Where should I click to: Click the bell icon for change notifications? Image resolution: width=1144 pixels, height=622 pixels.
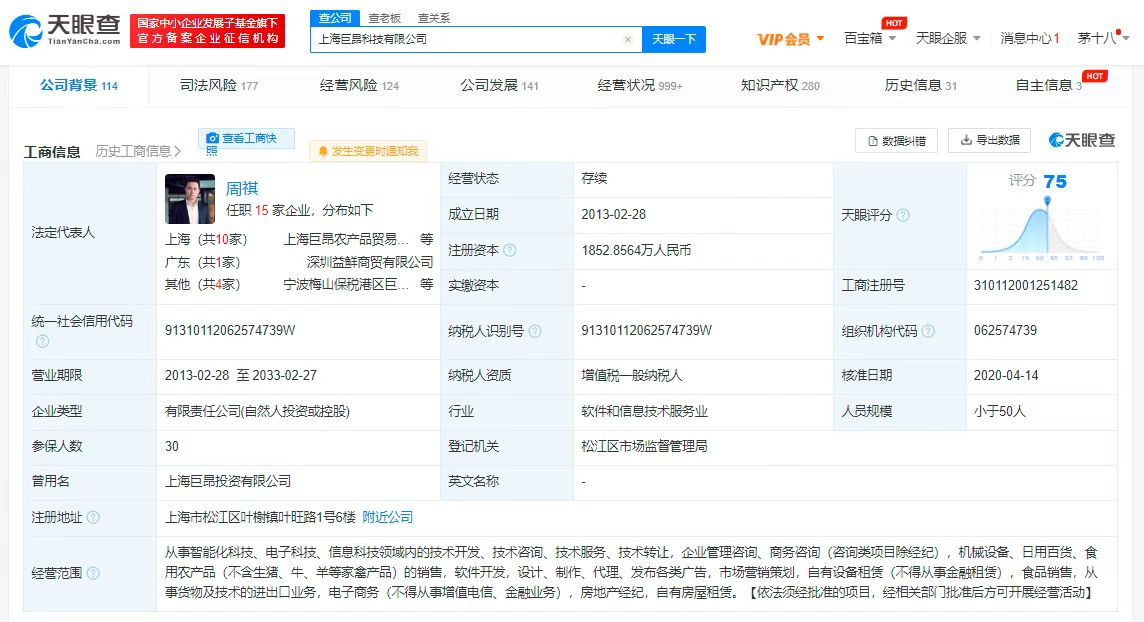point(322,151)
